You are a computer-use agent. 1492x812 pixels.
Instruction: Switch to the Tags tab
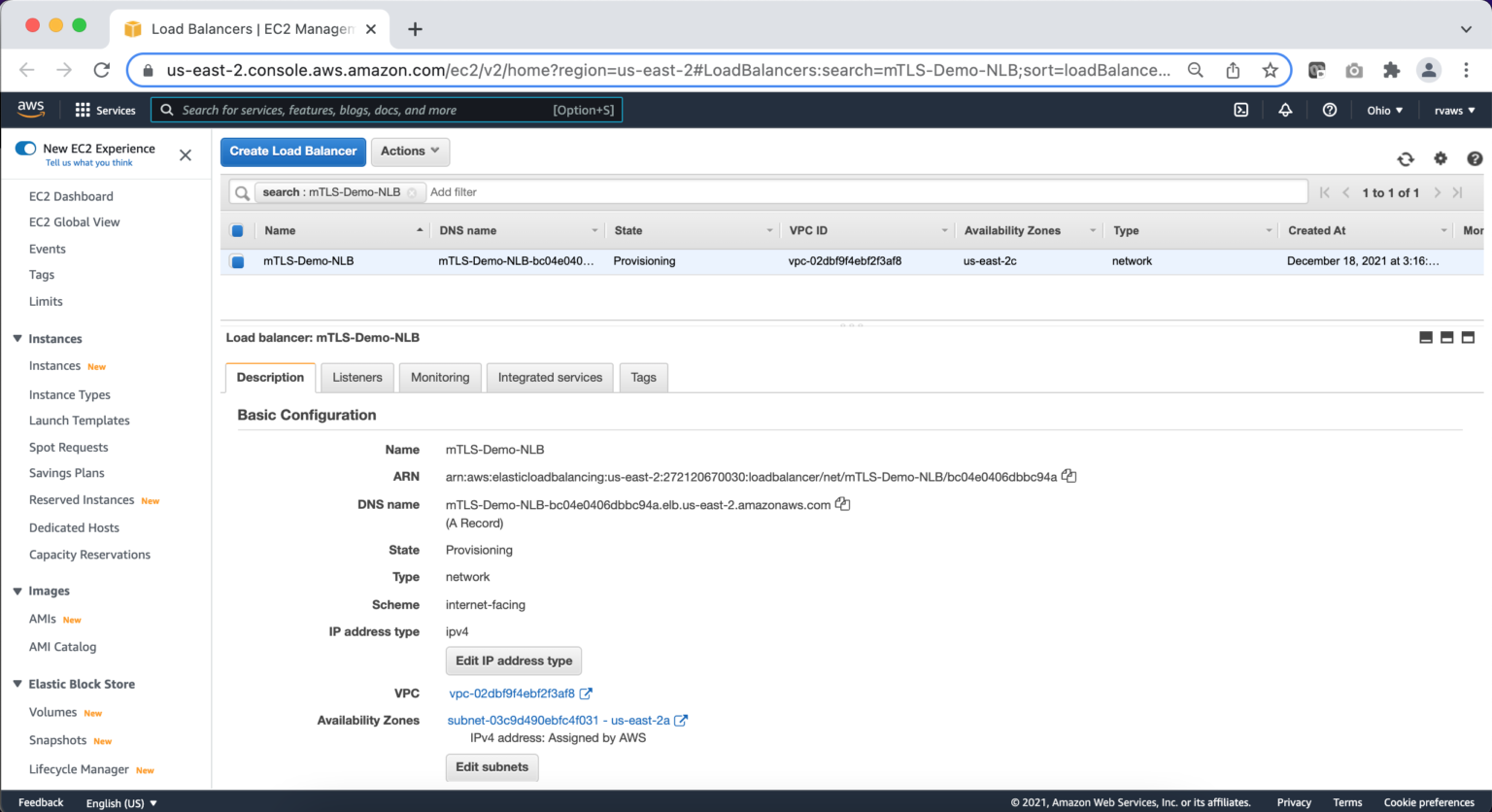tap(643, 378)
